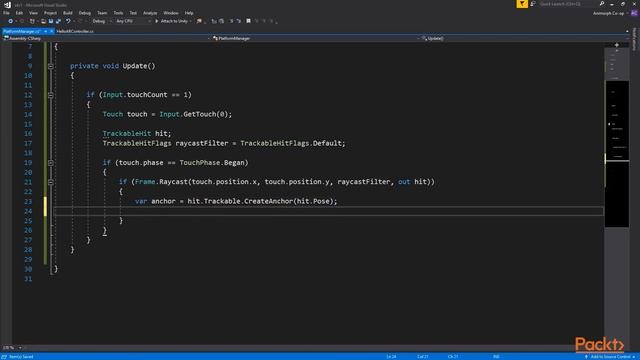Click the Quick Launch search magnifier icon

click(602, 4)
